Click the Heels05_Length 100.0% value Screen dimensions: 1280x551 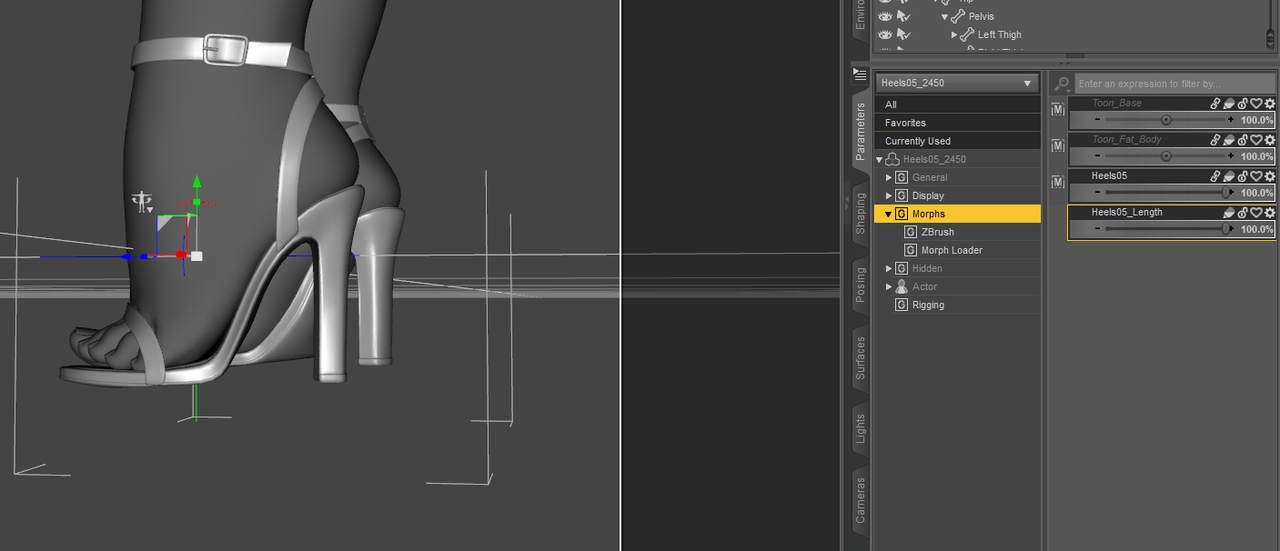(x=1257, y=229)
